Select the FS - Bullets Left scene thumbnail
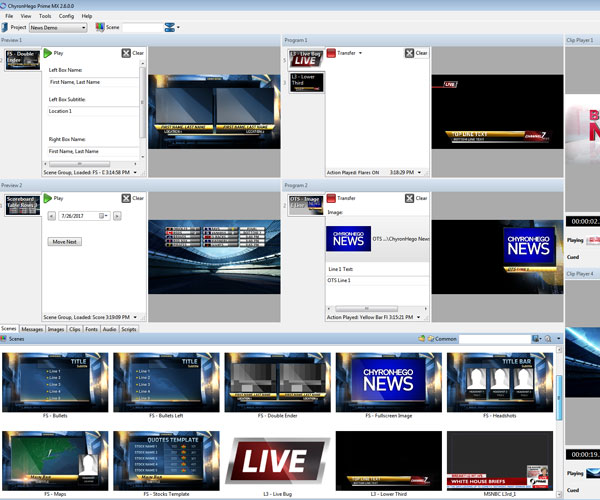 pyautogui.click(x=166, y=383)
